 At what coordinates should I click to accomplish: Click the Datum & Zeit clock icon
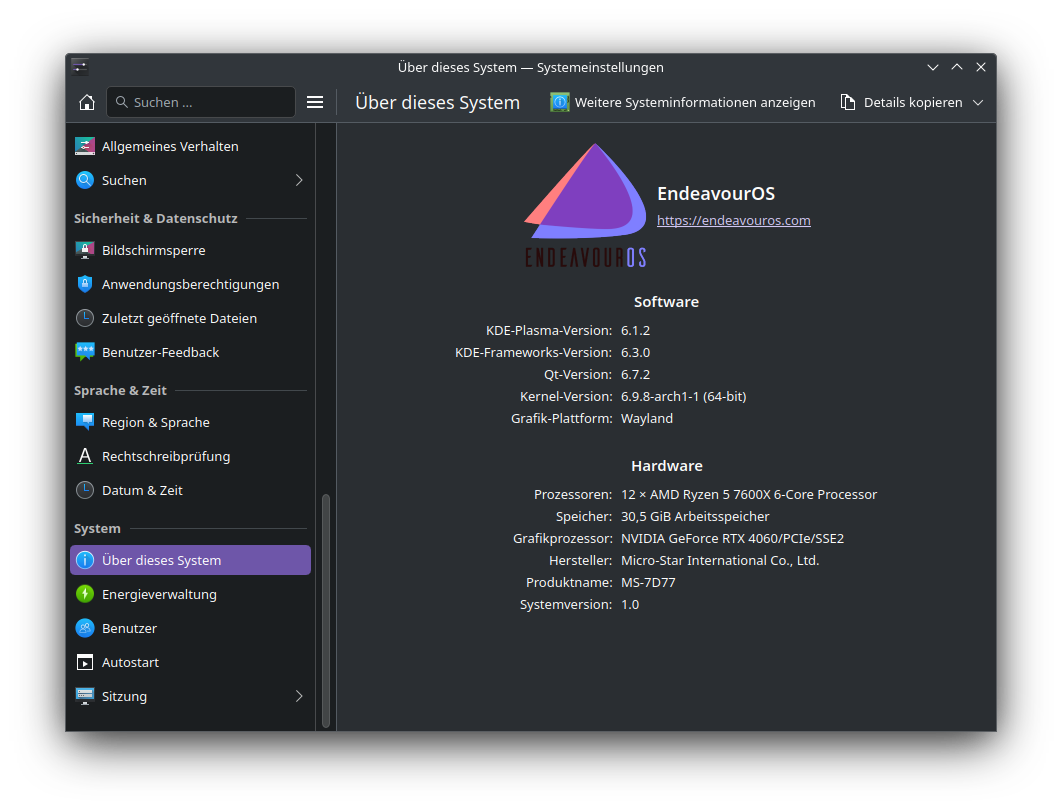[85, 490]
